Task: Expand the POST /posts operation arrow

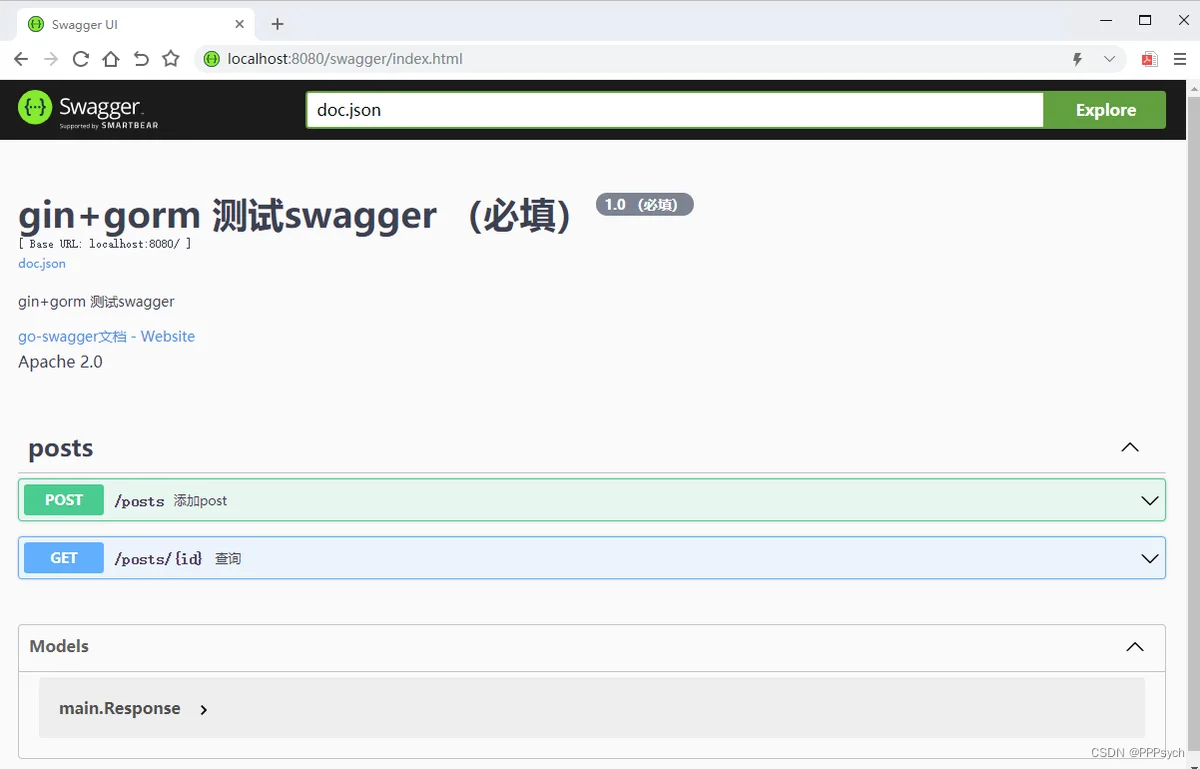Action: tap(1150, 500)
